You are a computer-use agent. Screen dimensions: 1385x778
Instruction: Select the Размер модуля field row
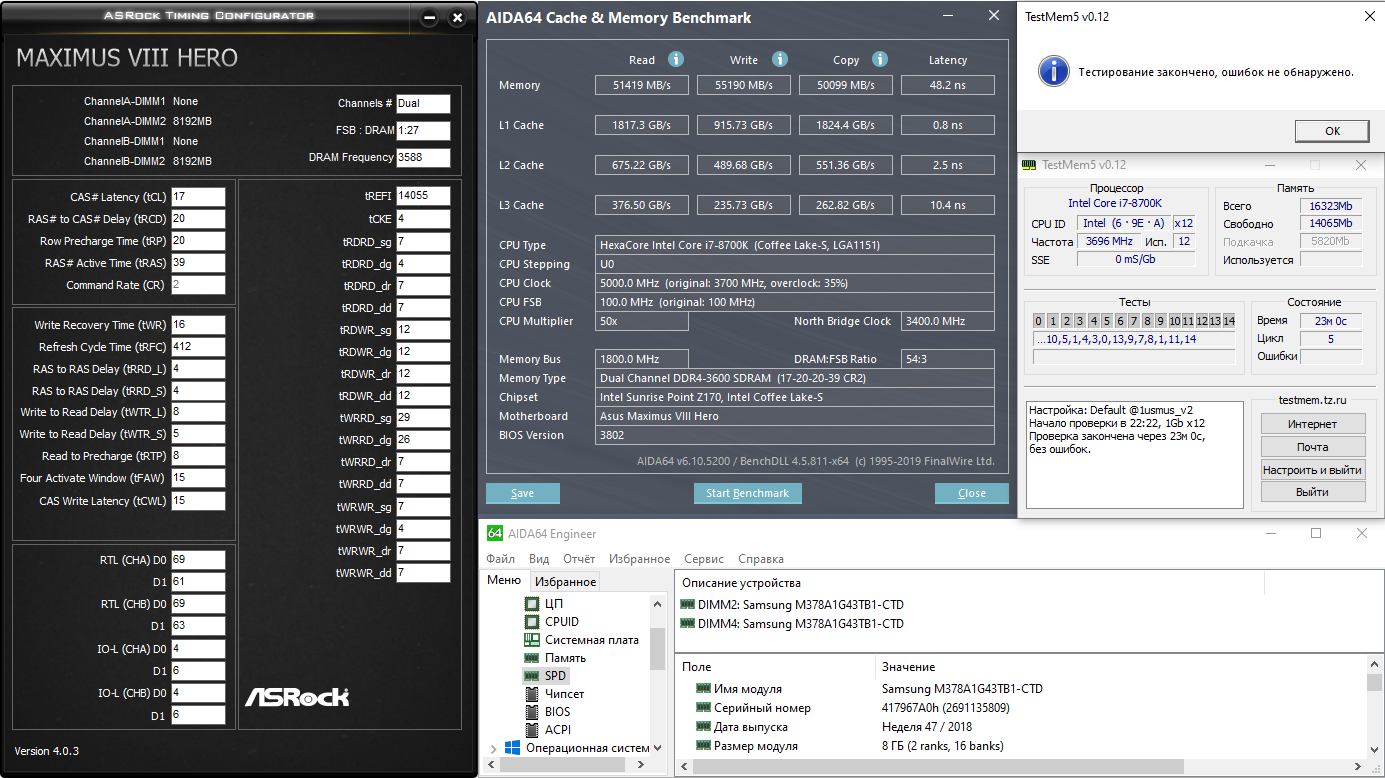pyautogui.click(x=849, y=746)
